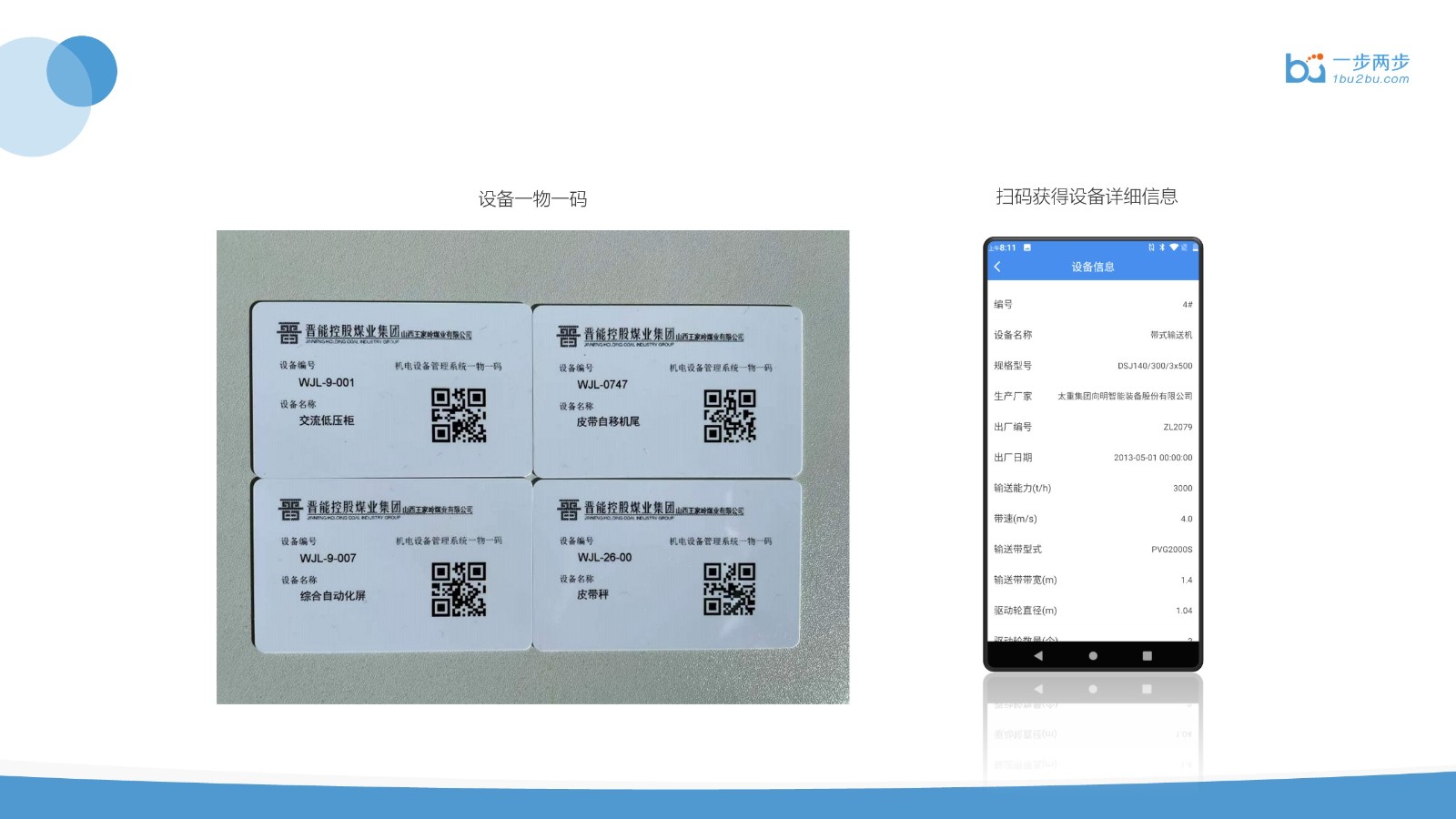This screenshot has height=819, width=1456.
Task: Click the 设备信息 title in phone header
Action: 1093,267
